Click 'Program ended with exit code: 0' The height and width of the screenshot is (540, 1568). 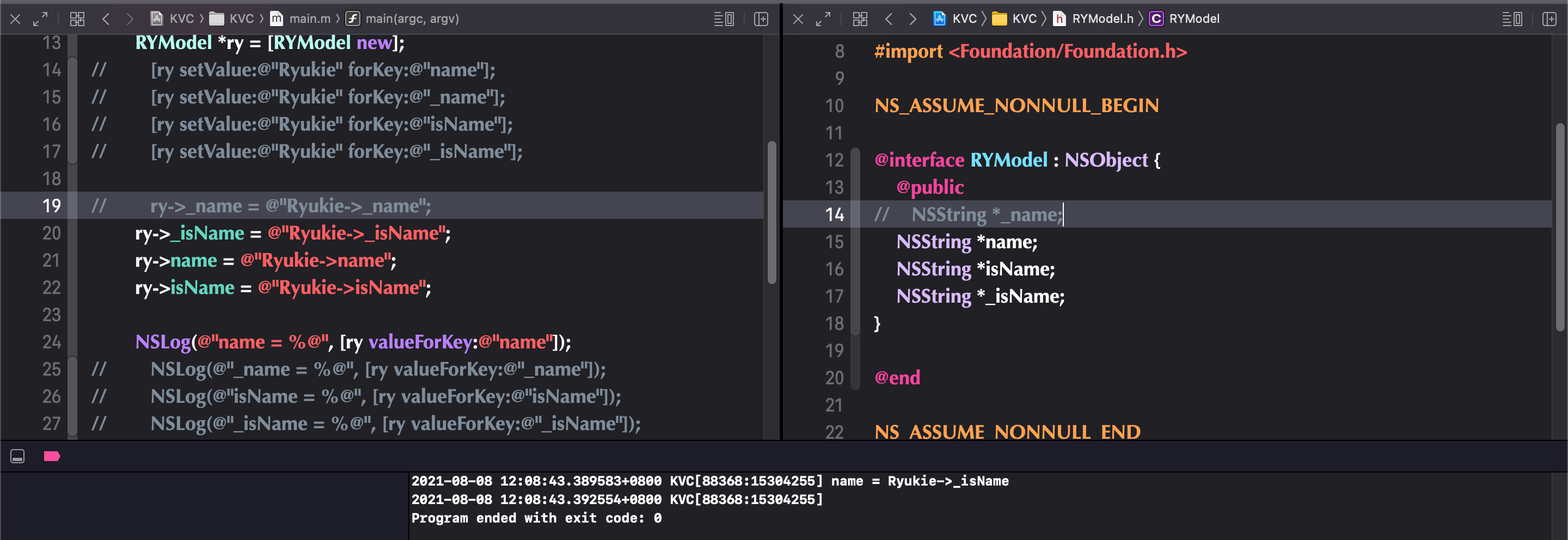point(536,518)
